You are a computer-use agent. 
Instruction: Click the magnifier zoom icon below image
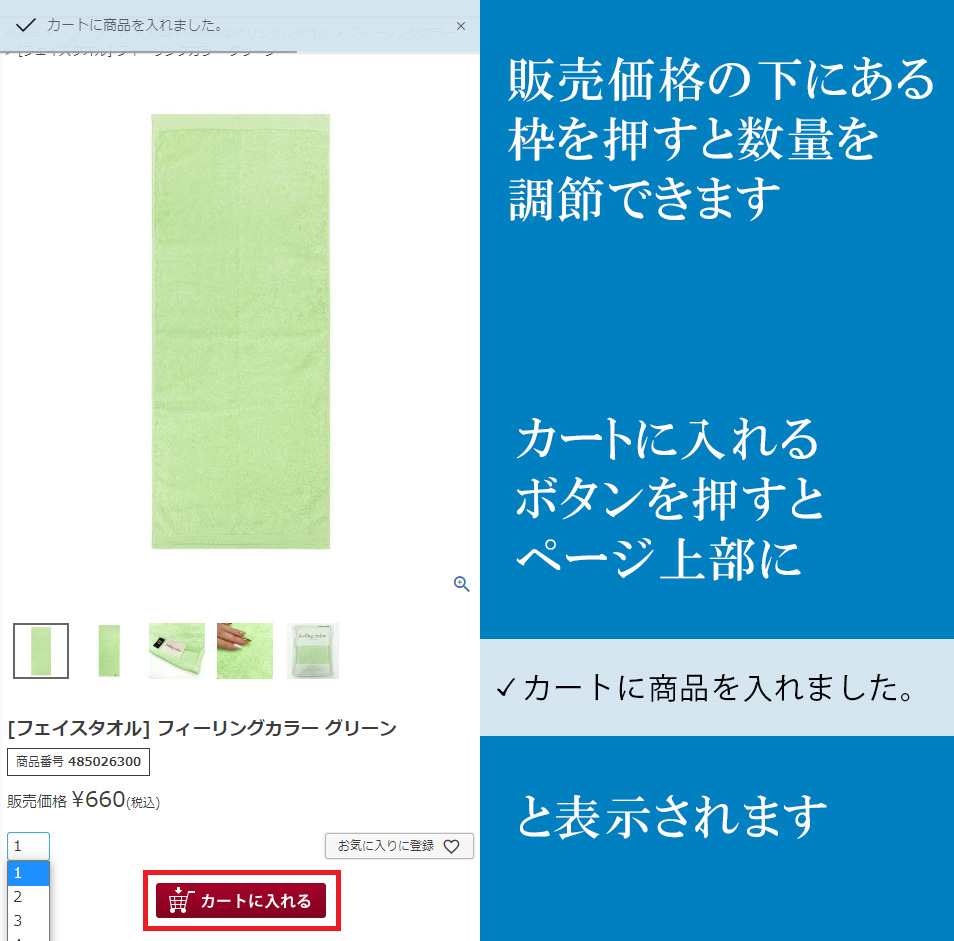point(461,584)
